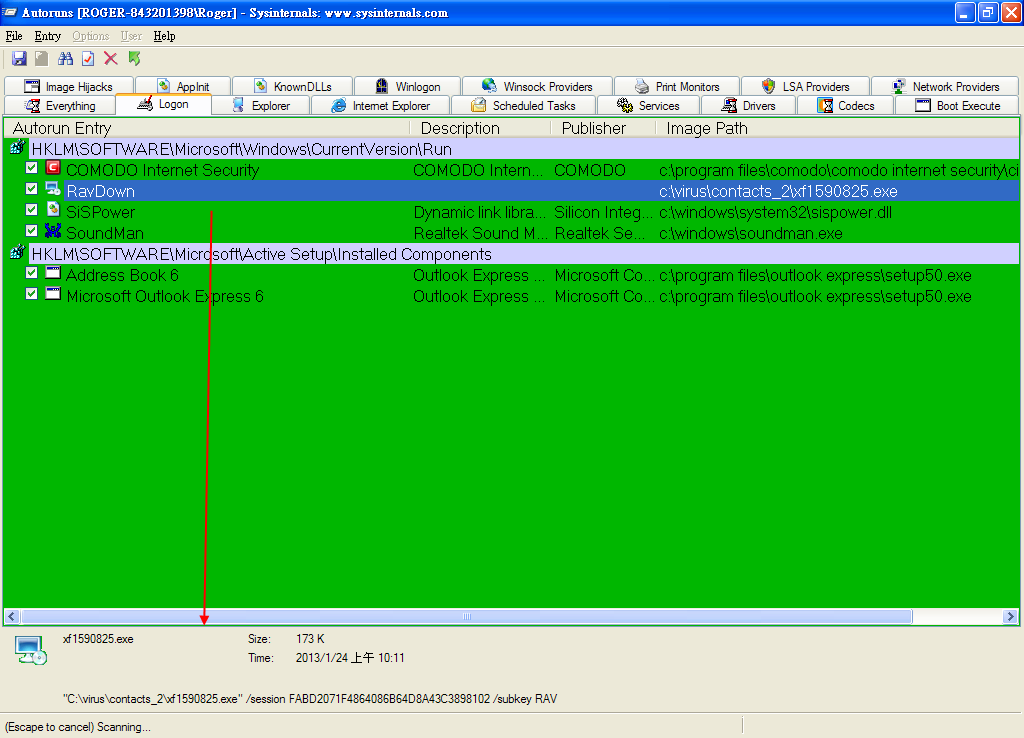Click the xf1590825.exe file icon in details pane
Viewport: 1024px width, 738px height.
tap(31, 650)
